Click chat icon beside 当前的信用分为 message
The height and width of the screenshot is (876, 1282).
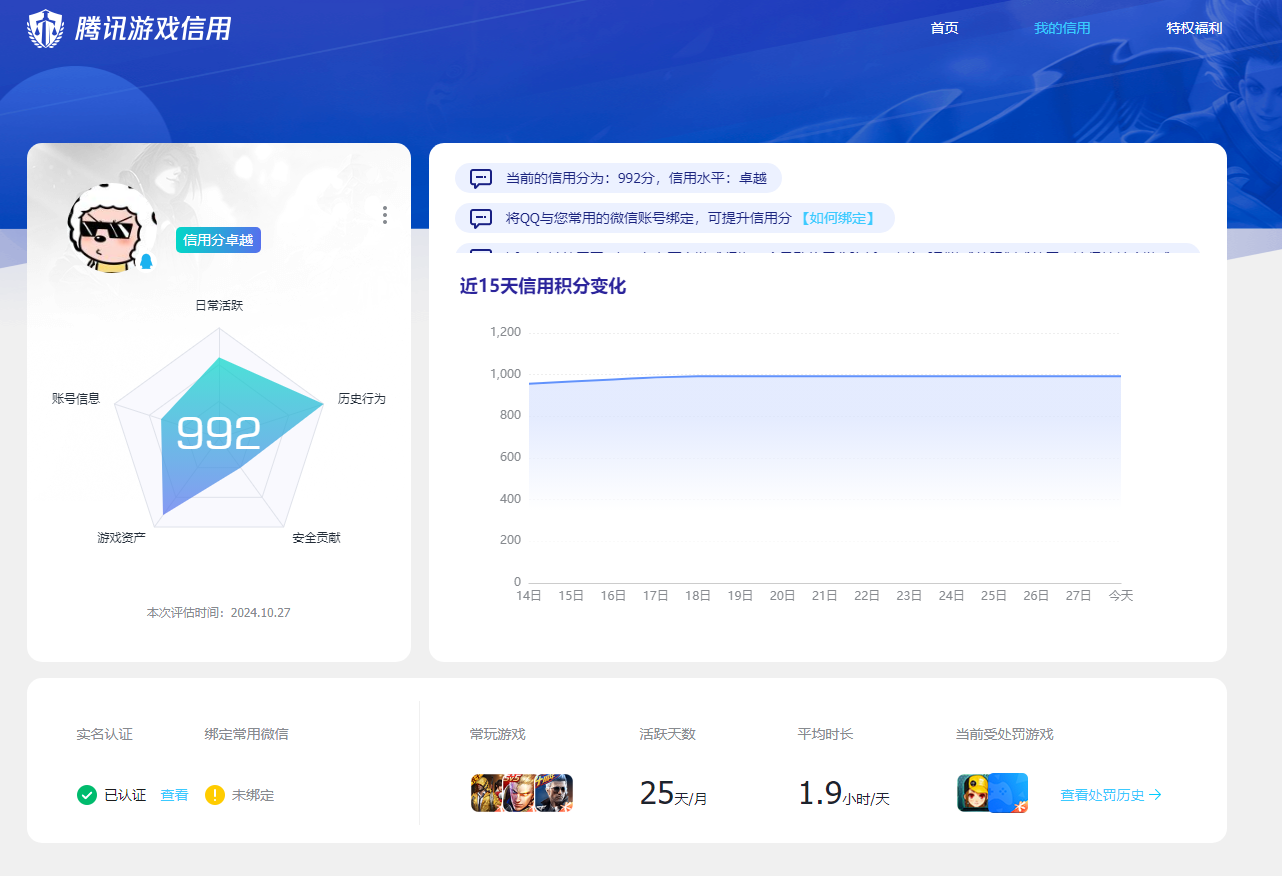(x=481, y=179)
